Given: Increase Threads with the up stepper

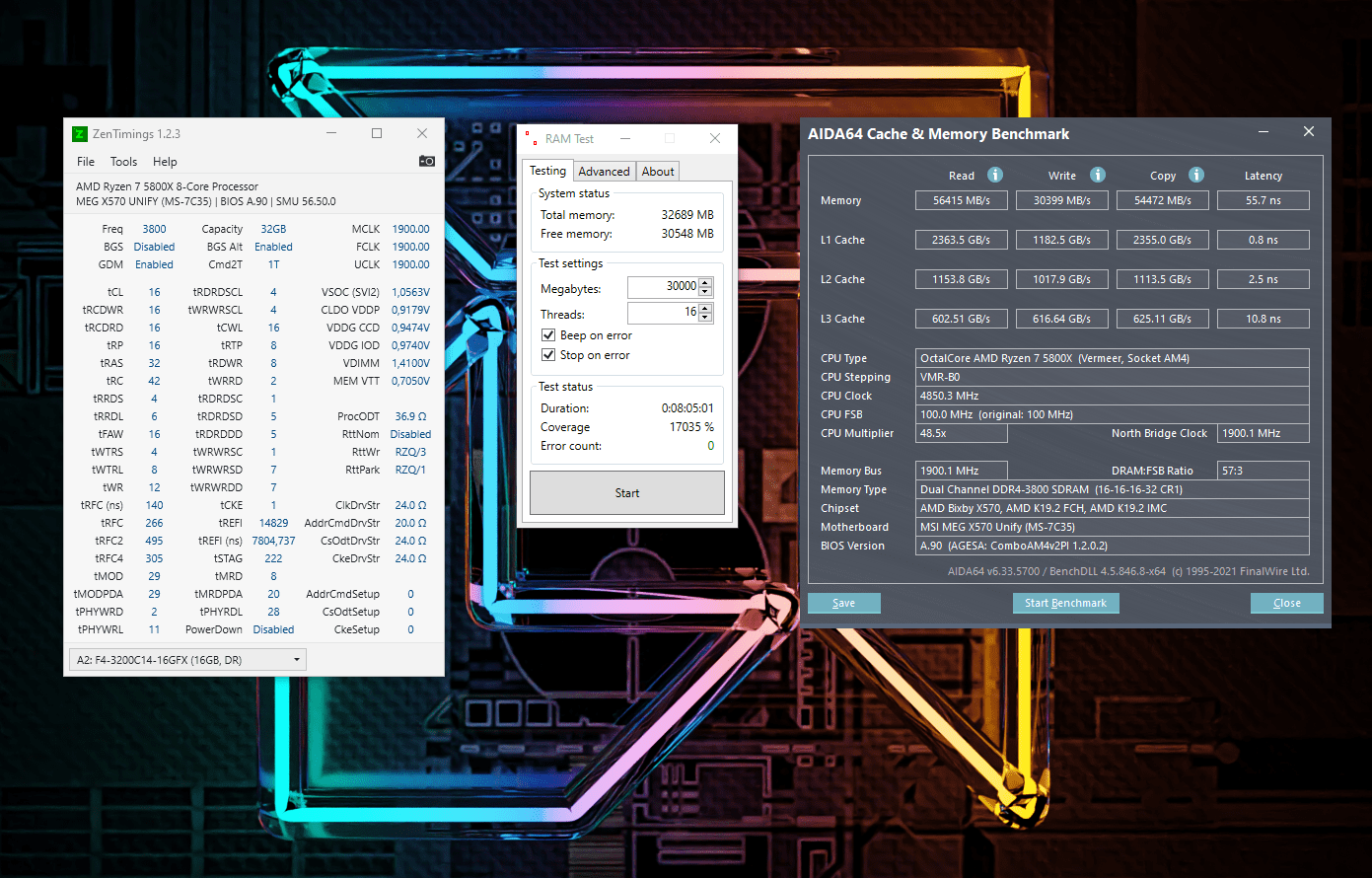Looking at the screenshot, I should click(x=706, y=308).
